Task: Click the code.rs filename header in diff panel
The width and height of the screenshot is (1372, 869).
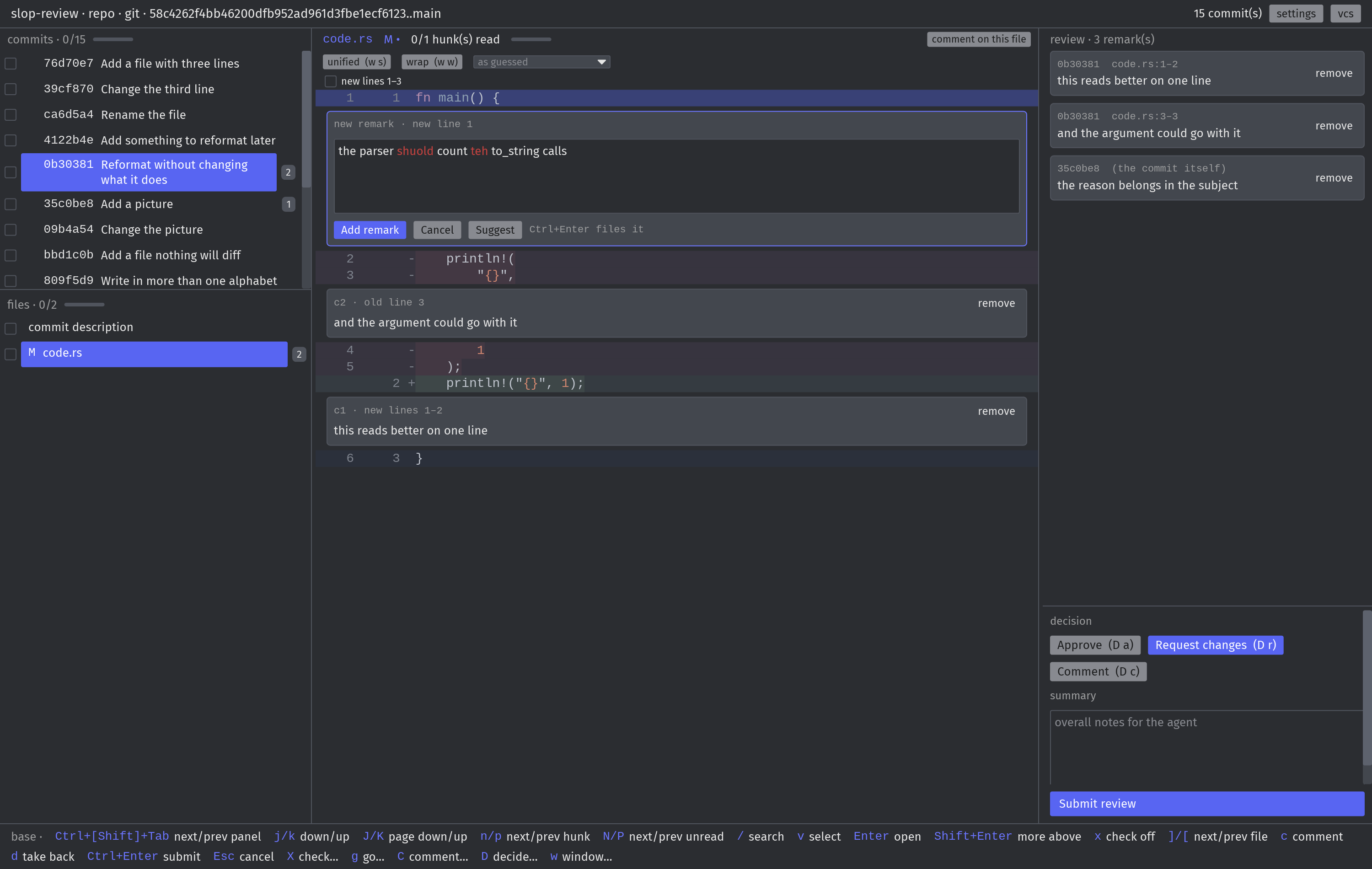Action: click(347, 39)
